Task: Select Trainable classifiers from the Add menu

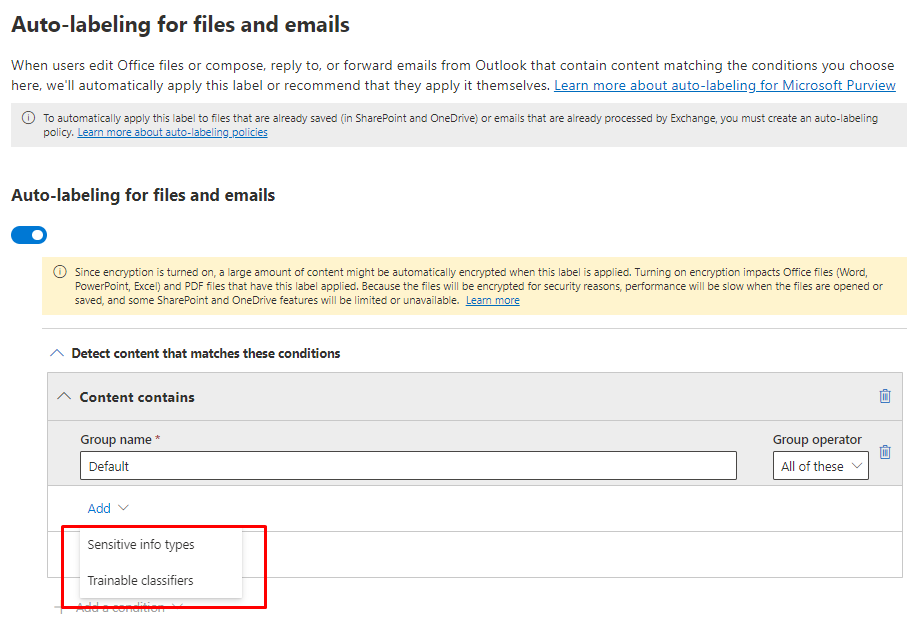Action: [x=141, y=580]
